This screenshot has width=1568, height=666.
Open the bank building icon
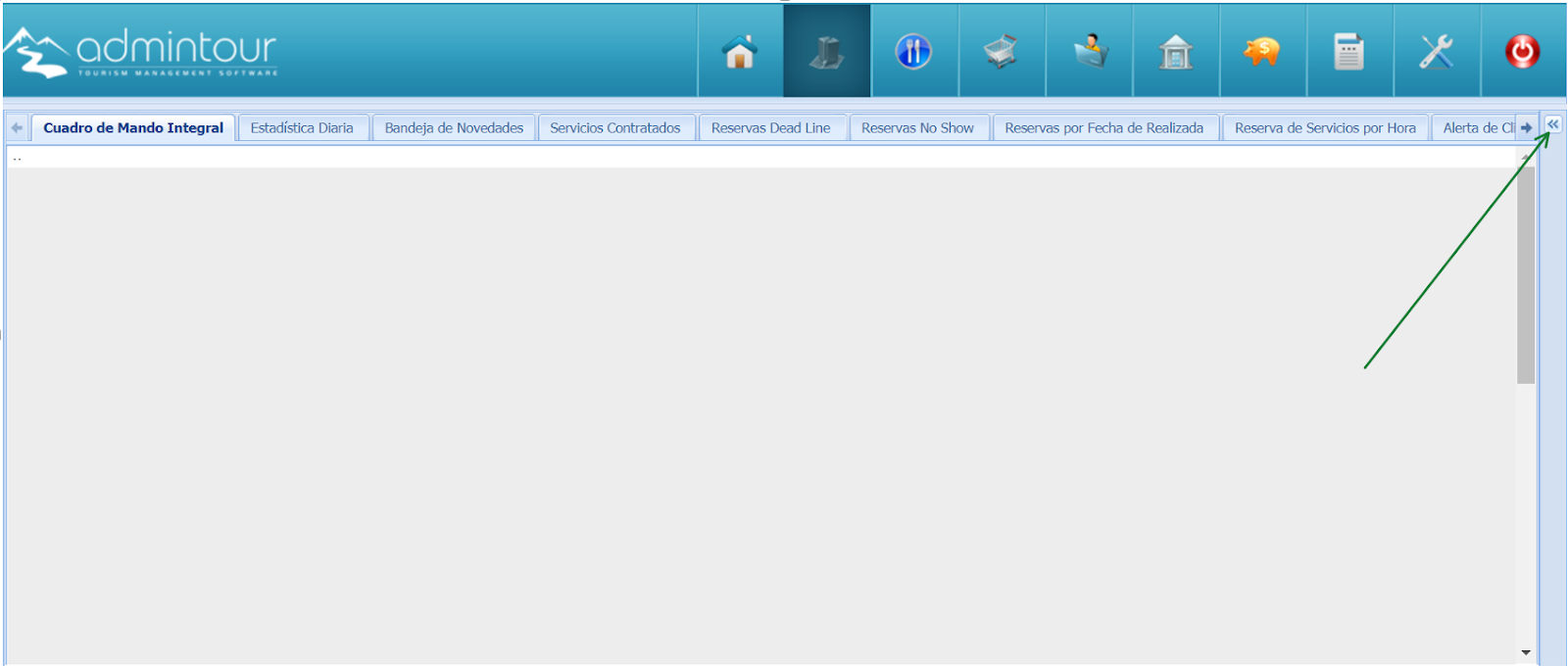point(1175,51)
